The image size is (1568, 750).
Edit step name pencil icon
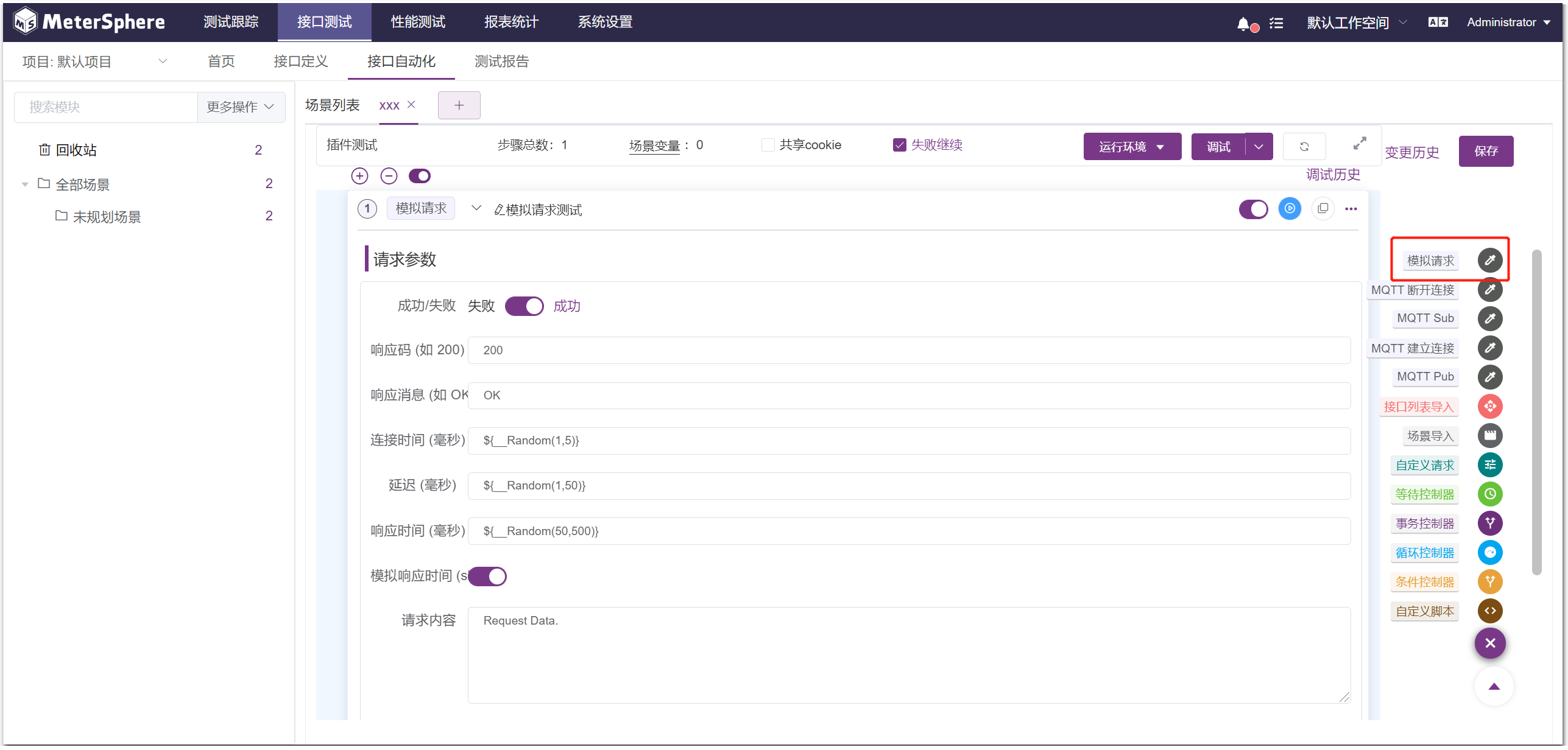click(x=499, y=210)
